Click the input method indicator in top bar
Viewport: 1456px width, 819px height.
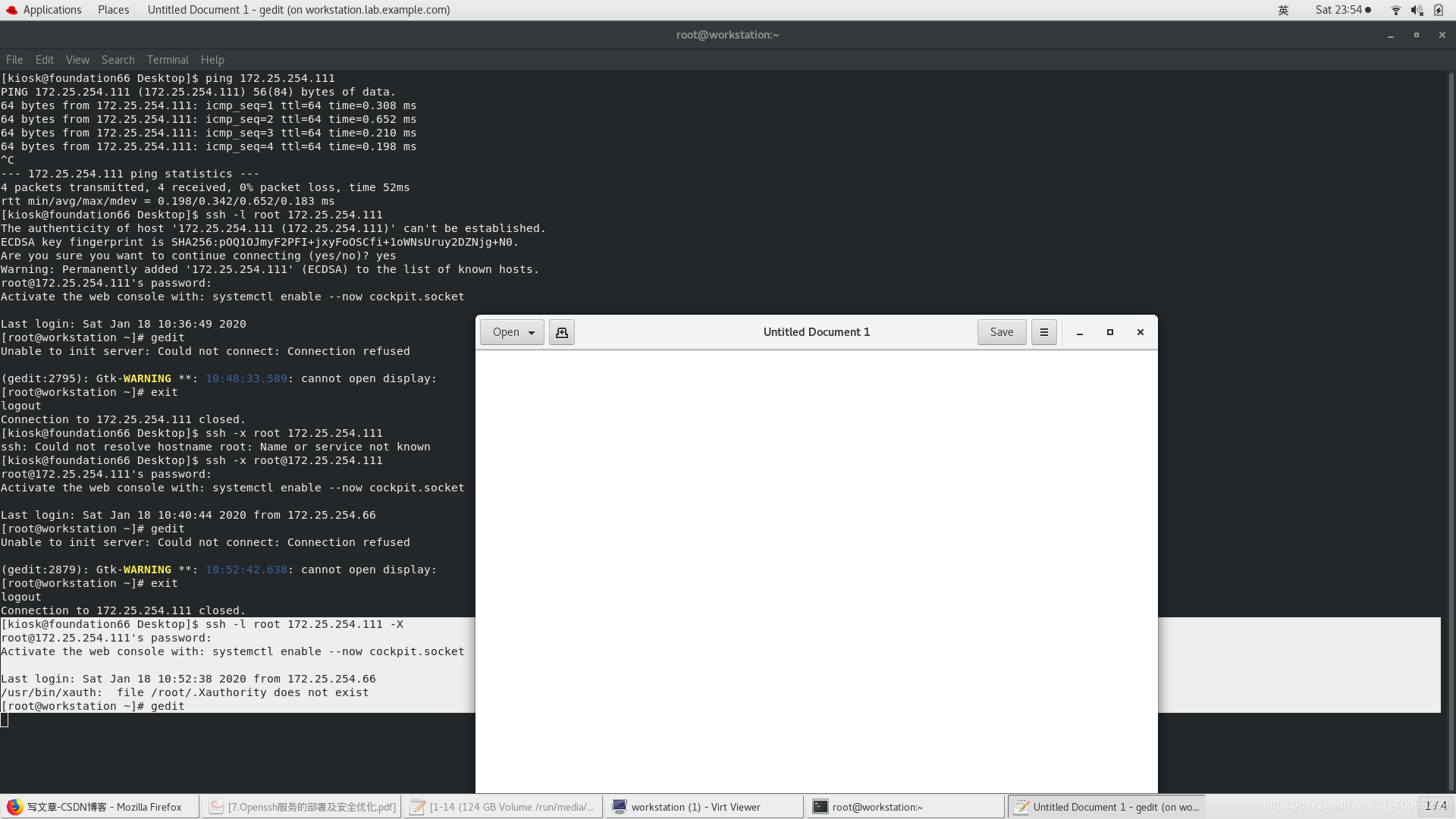1283,10
